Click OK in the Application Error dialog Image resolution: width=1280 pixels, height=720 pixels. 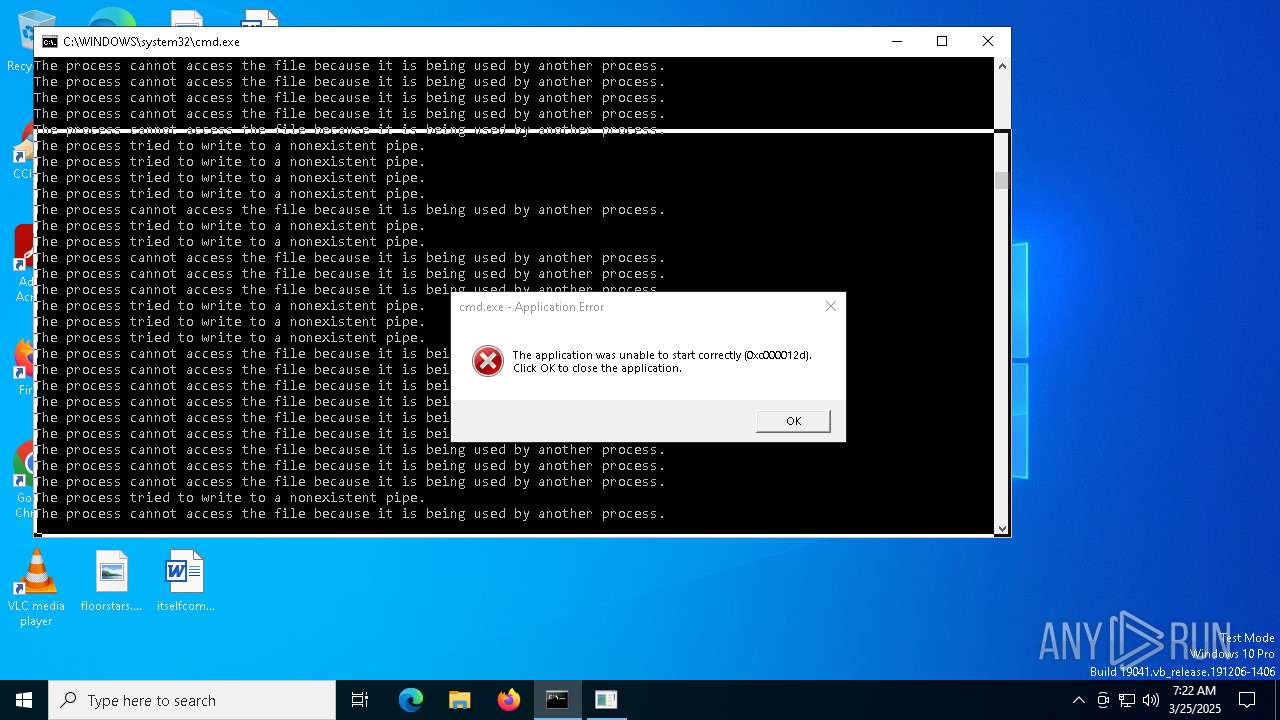[x=793, y=421]
